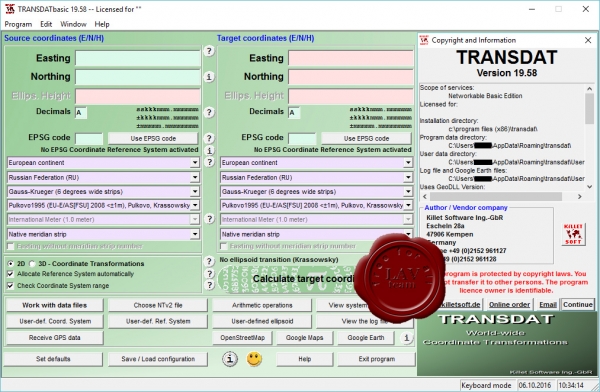Click the question mark icon beside source Easting
The width and height of the screenshot is (600, 392).
(x=209, y=51)
